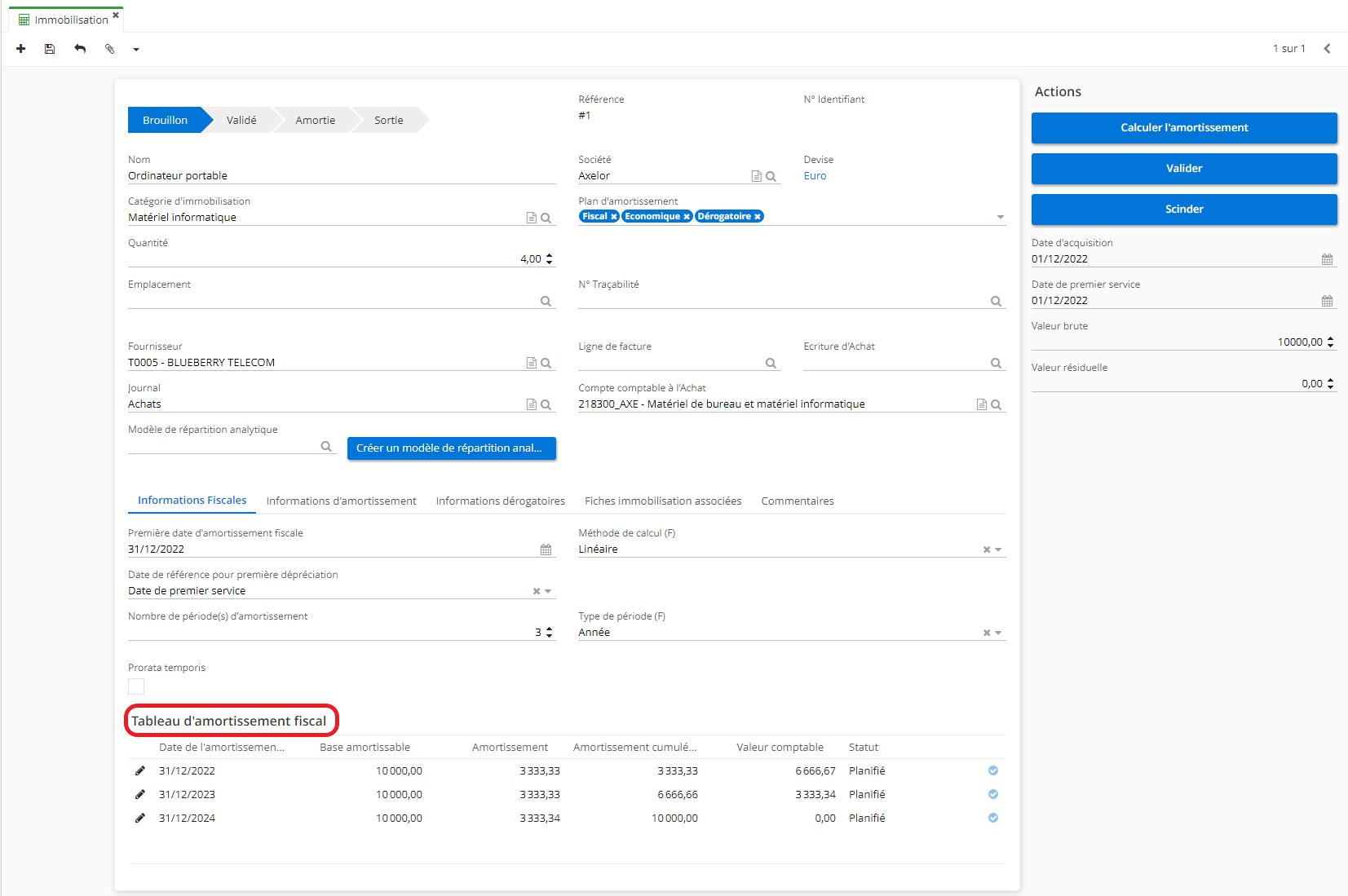Sort by Valeur comptable column header

coord(780,748)
